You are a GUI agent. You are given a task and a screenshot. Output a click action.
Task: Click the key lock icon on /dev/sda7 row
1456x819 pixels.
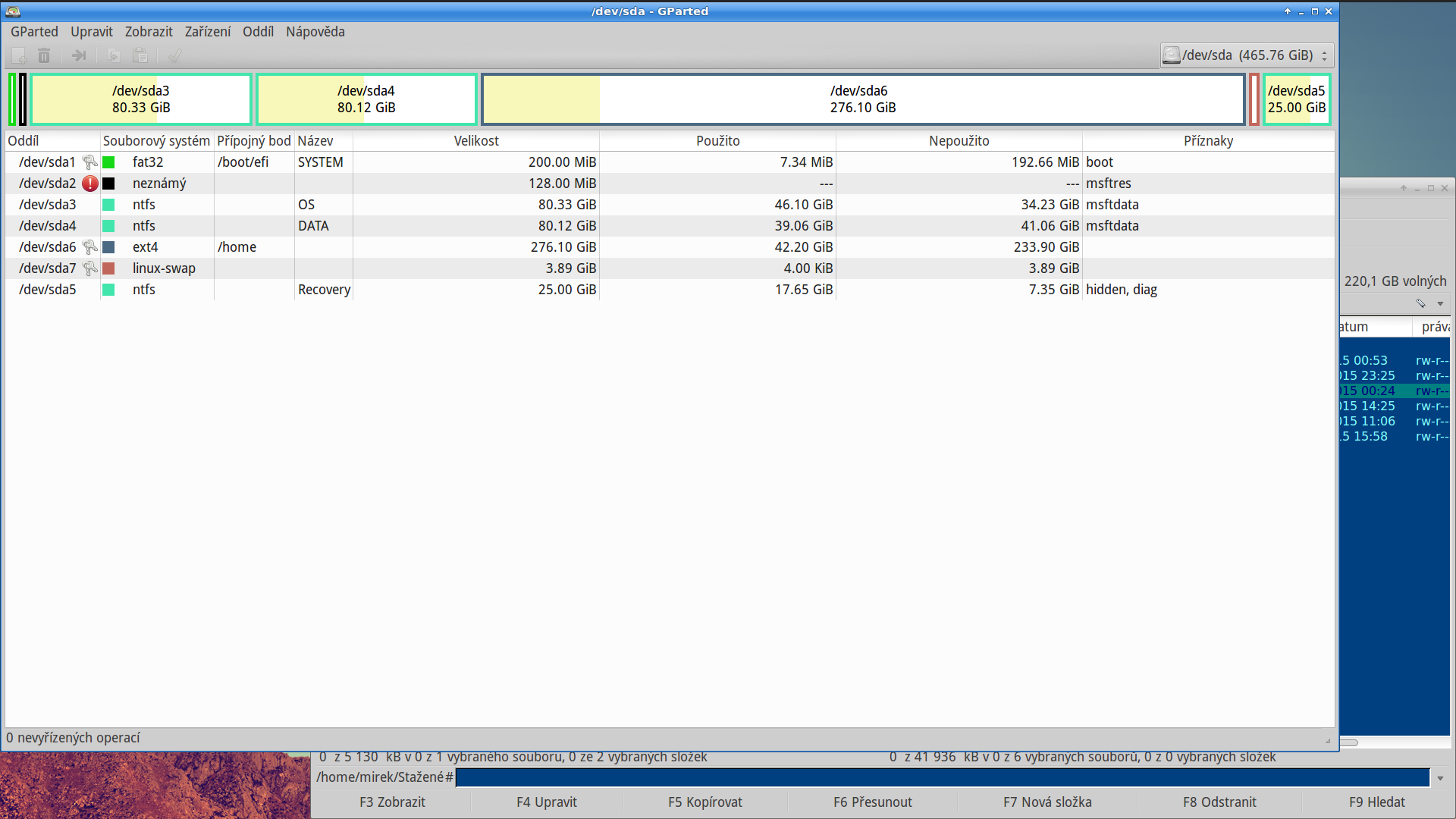point(89,268)
